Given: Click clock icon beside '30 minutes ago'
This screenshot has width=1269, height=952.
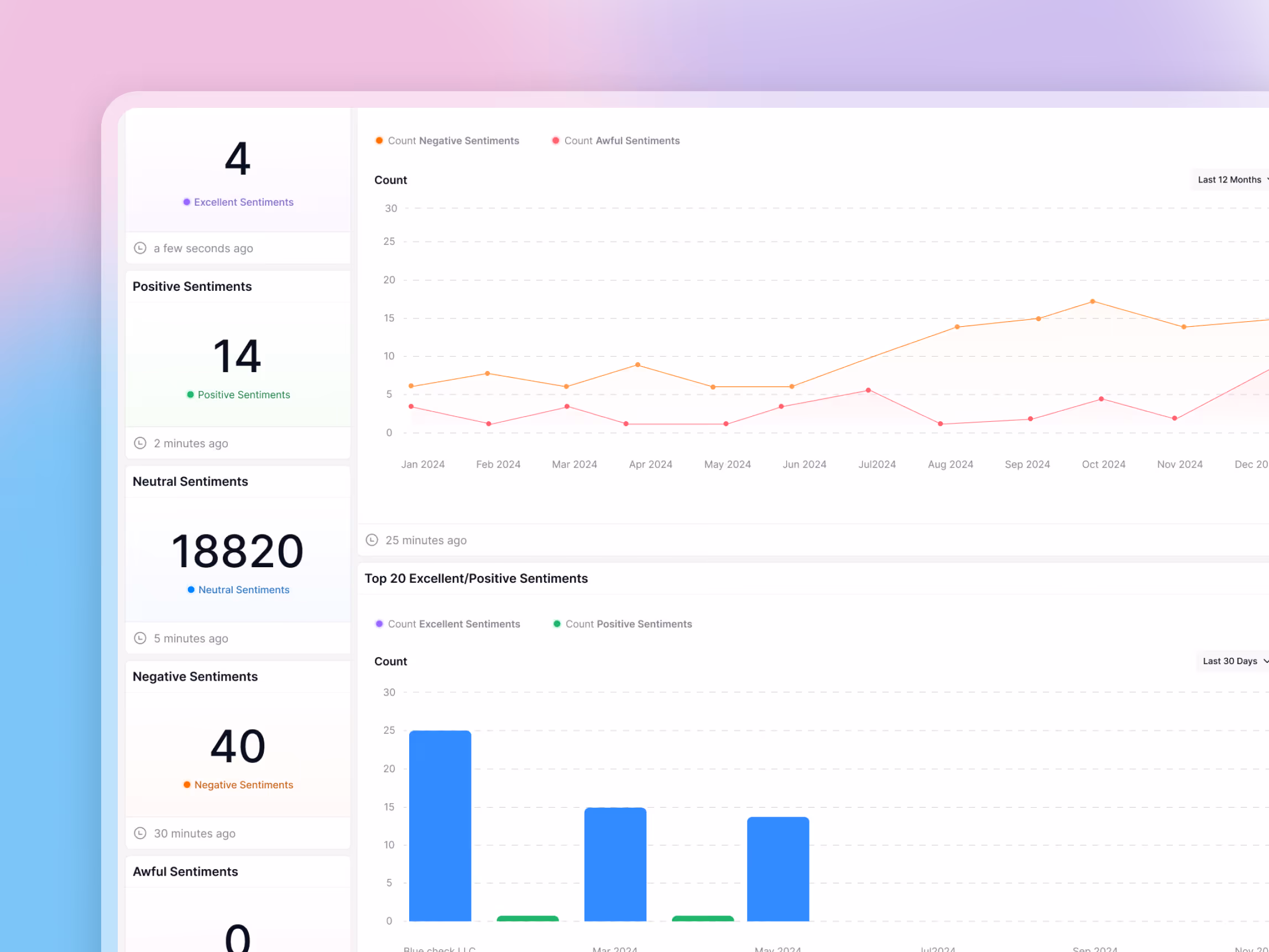Looking at the screenshot, I should 140,833.
